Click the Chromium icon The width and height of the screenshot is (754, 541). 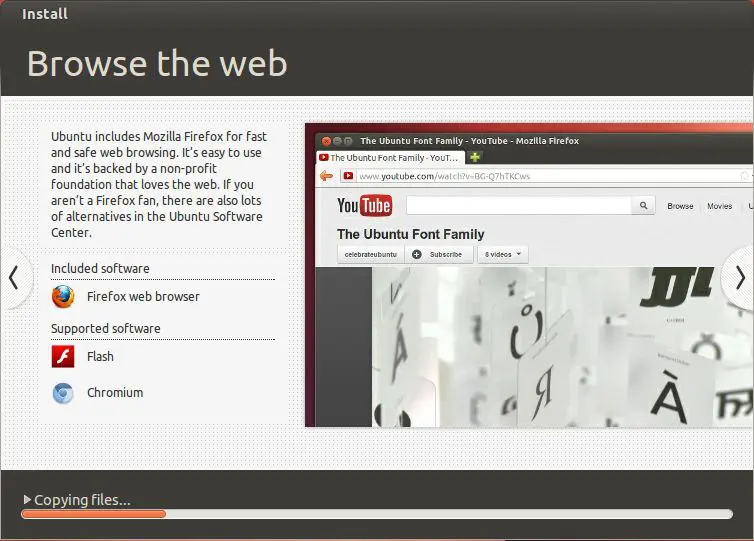click(63, 393)
